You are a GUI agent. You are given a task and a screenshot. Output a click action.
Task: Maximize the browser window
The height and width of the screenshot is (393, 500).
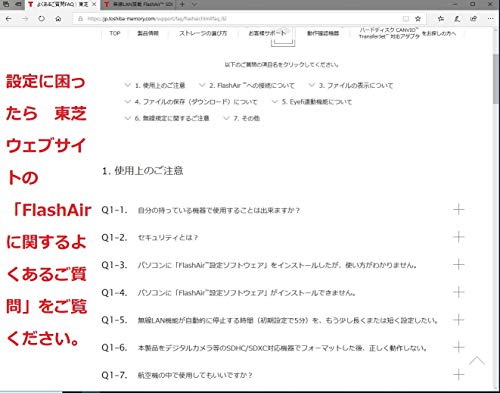[473, 4]
